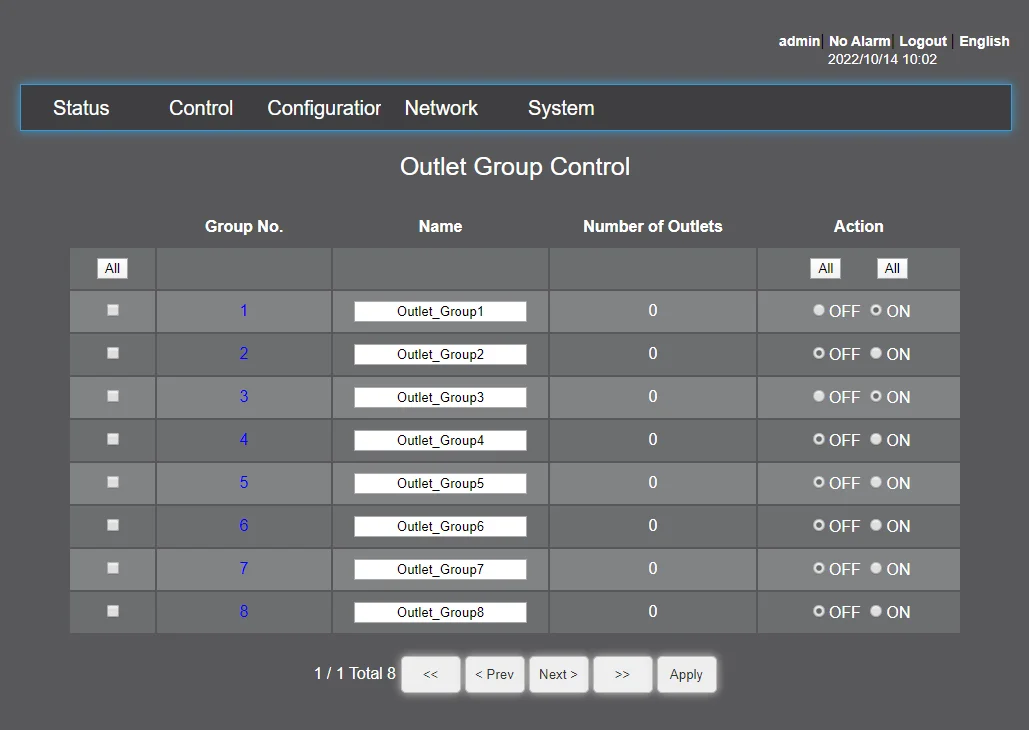Click the Apply button
The width and height of the screenshot is (1029, 730).
click(686, 674)
